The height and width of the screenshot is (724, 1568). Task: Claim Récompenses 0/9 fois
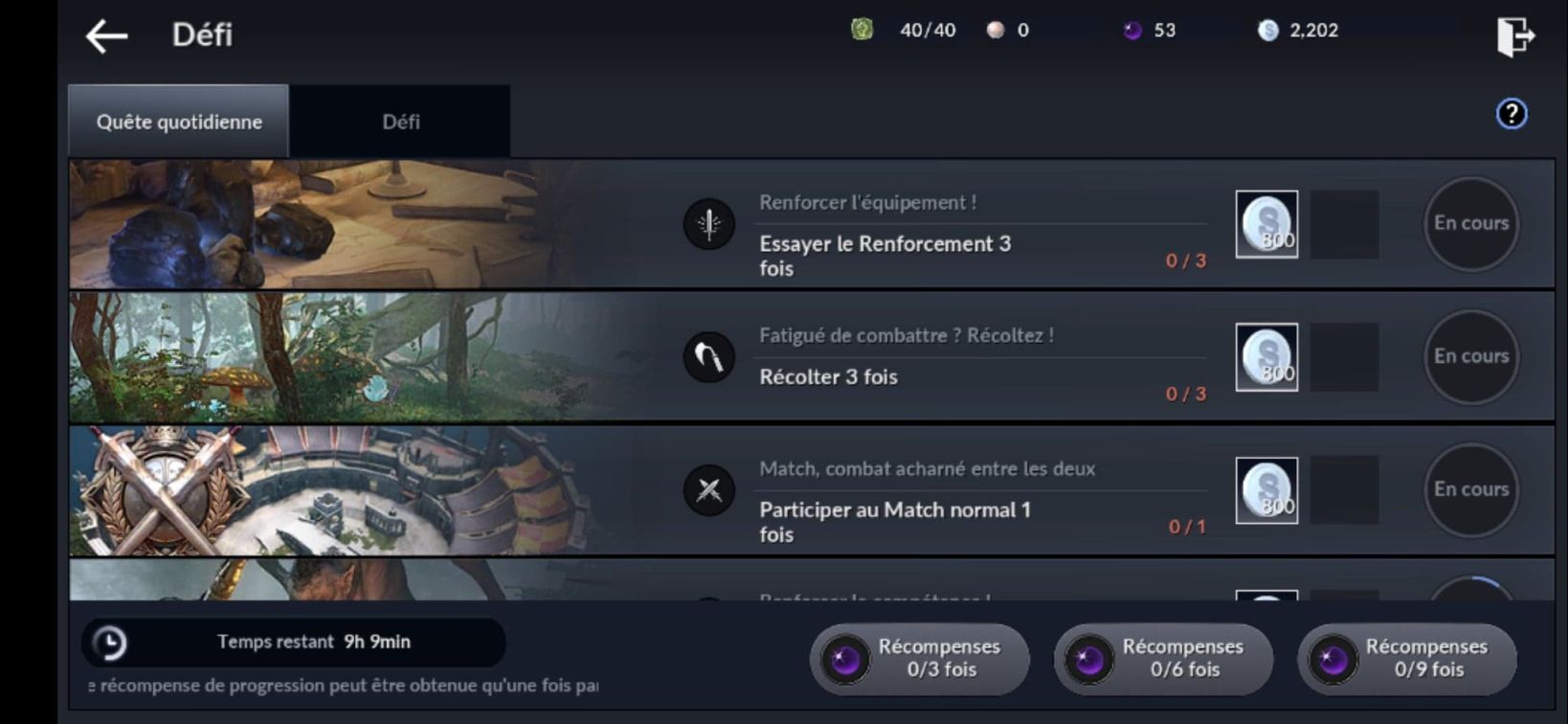click(1407, 659)
